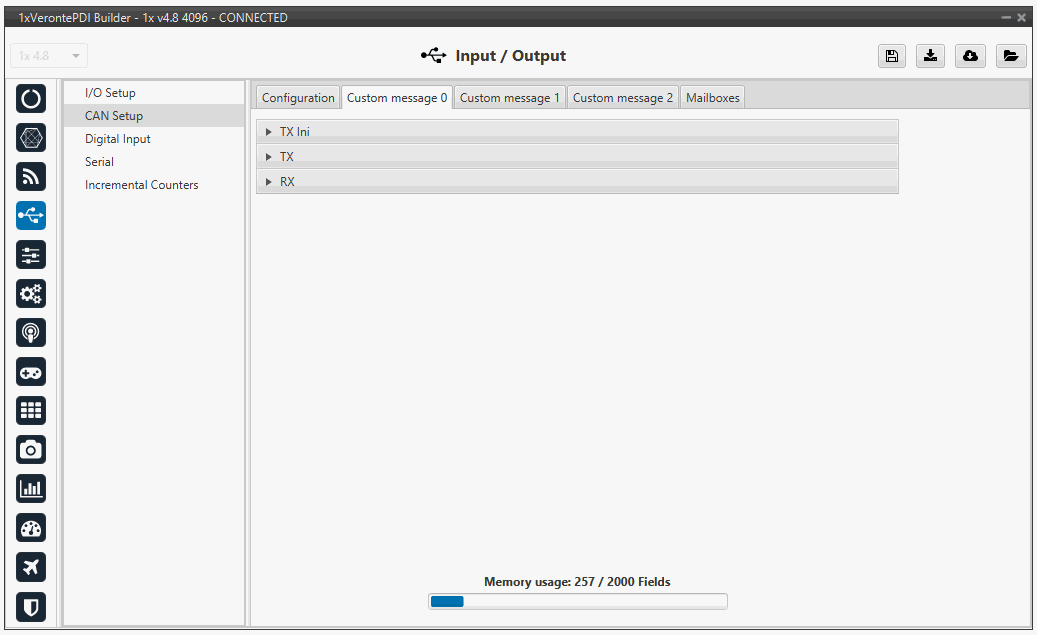The width and height of the screenshot is (1037, 635).
Task: Select the gears icon in sidebar
Action: tap(31, 294)
